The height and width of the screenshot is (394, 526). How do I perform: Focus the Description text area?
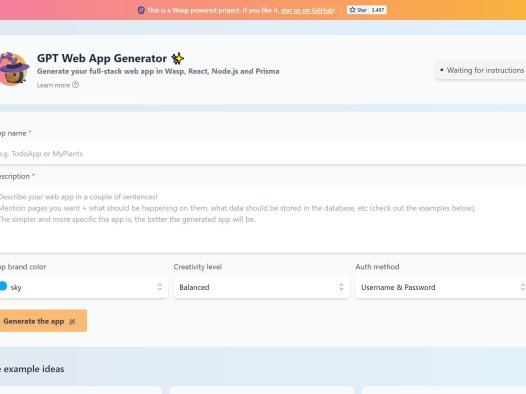tap(263, 219)
